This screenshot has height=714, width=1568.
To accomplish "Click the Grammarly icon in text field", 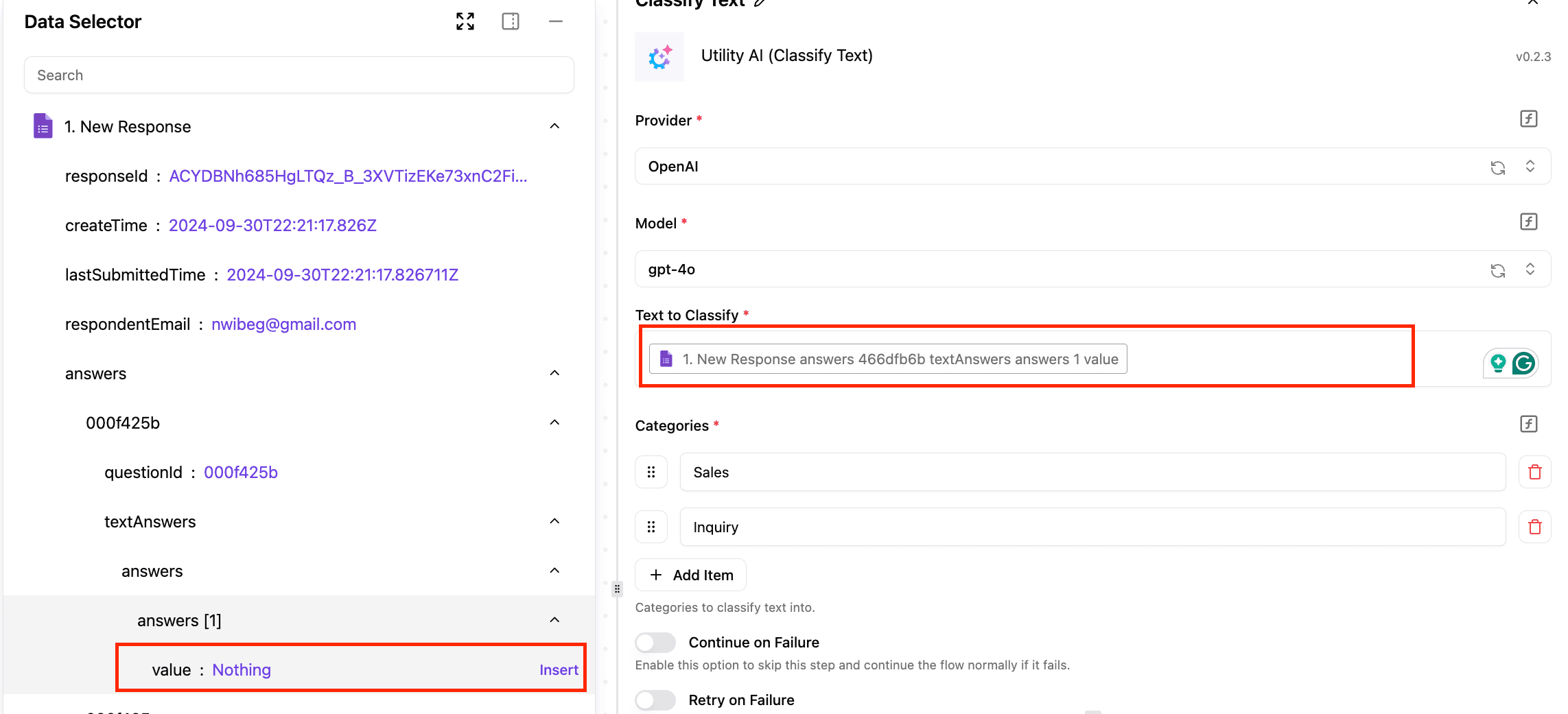I will pyautogui.click(x=1523, y=363).
